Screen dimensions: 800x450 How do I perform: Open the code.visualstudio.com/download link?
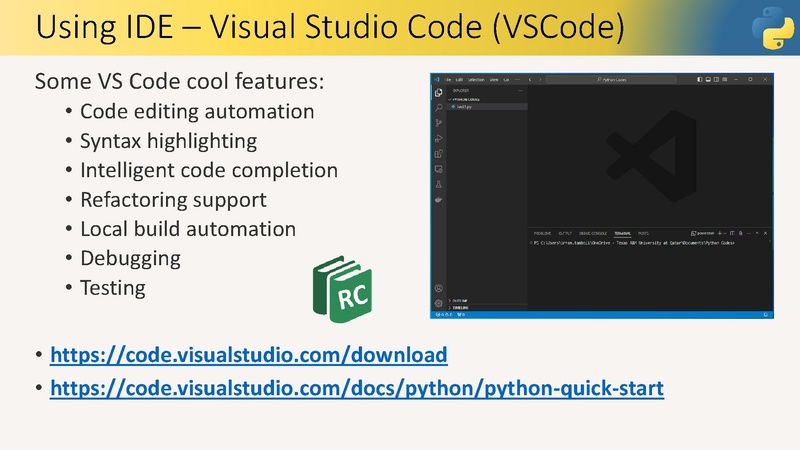pyautogui.click(x=248, y=355)
